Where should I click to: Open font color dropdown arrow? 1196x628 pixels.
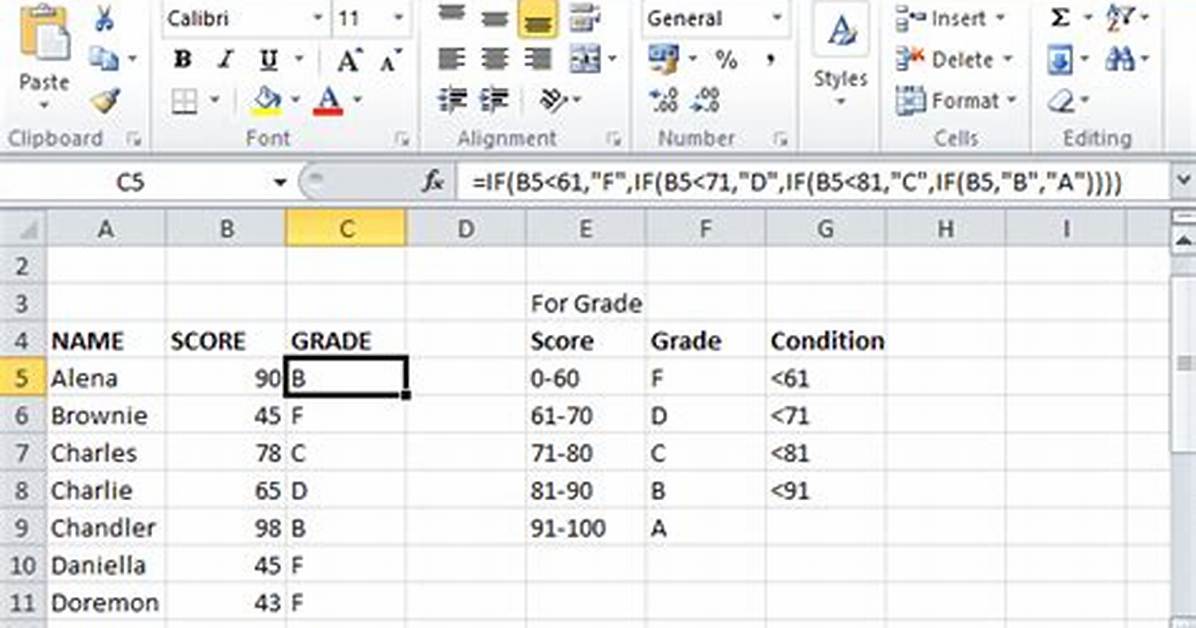pyautogui.click(x=357, y=99)
